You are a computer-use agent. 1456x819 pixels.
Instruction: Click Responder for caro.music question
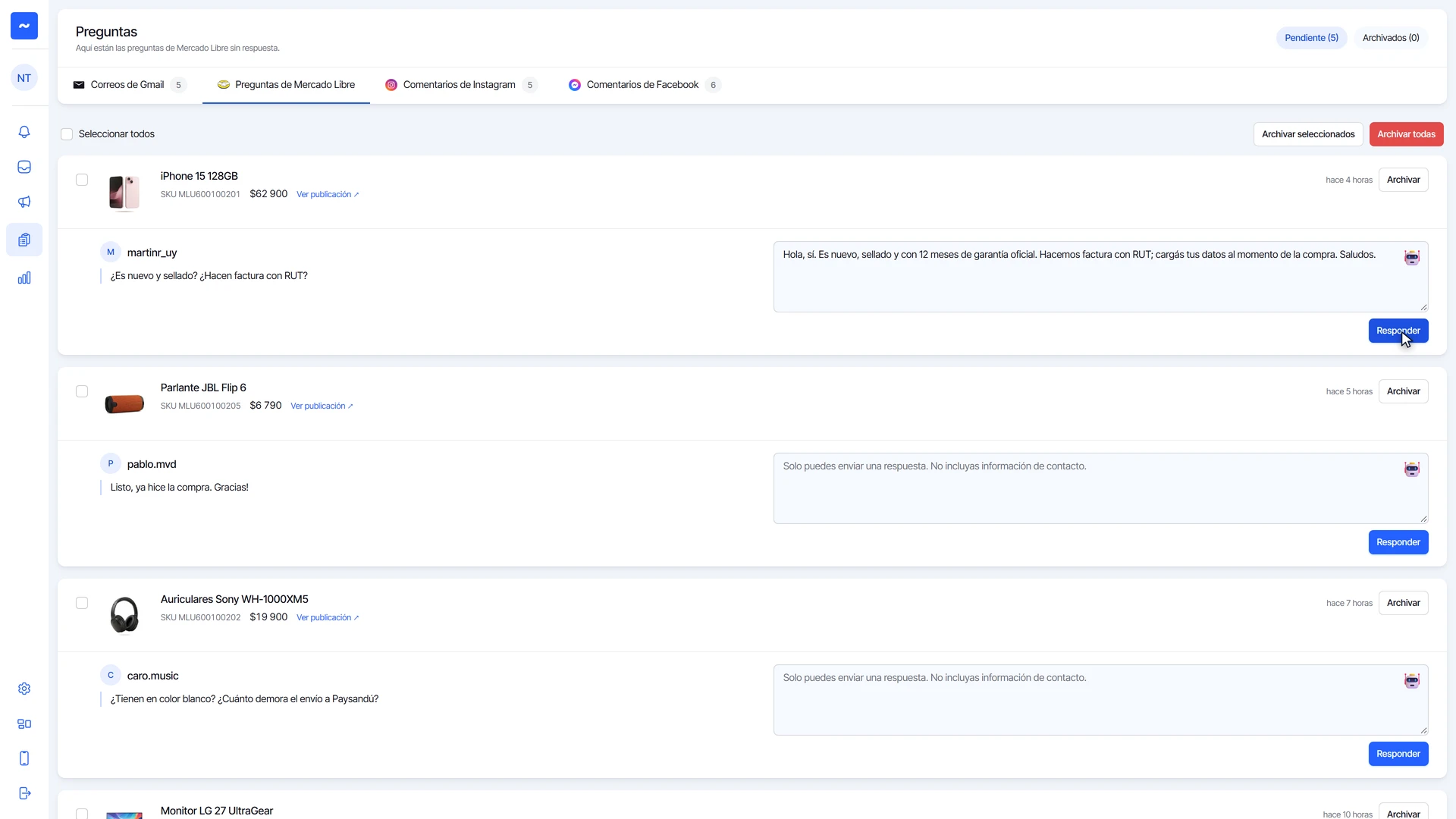coord(1398,754)
